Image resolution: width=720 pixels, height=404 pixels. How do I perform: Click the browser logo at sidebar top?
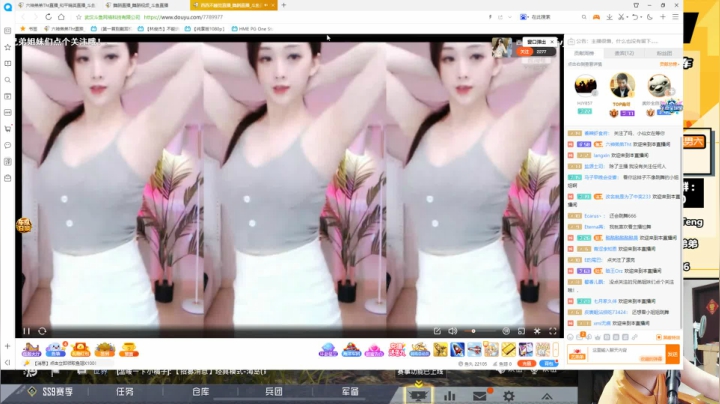7,6
